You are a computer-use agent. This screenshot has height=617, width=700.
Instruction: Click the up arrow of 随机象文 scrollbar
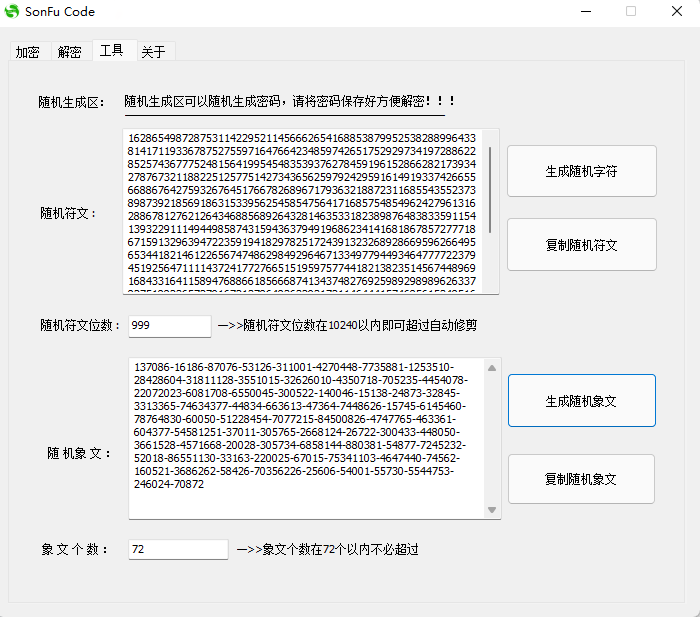click(492, 367)
